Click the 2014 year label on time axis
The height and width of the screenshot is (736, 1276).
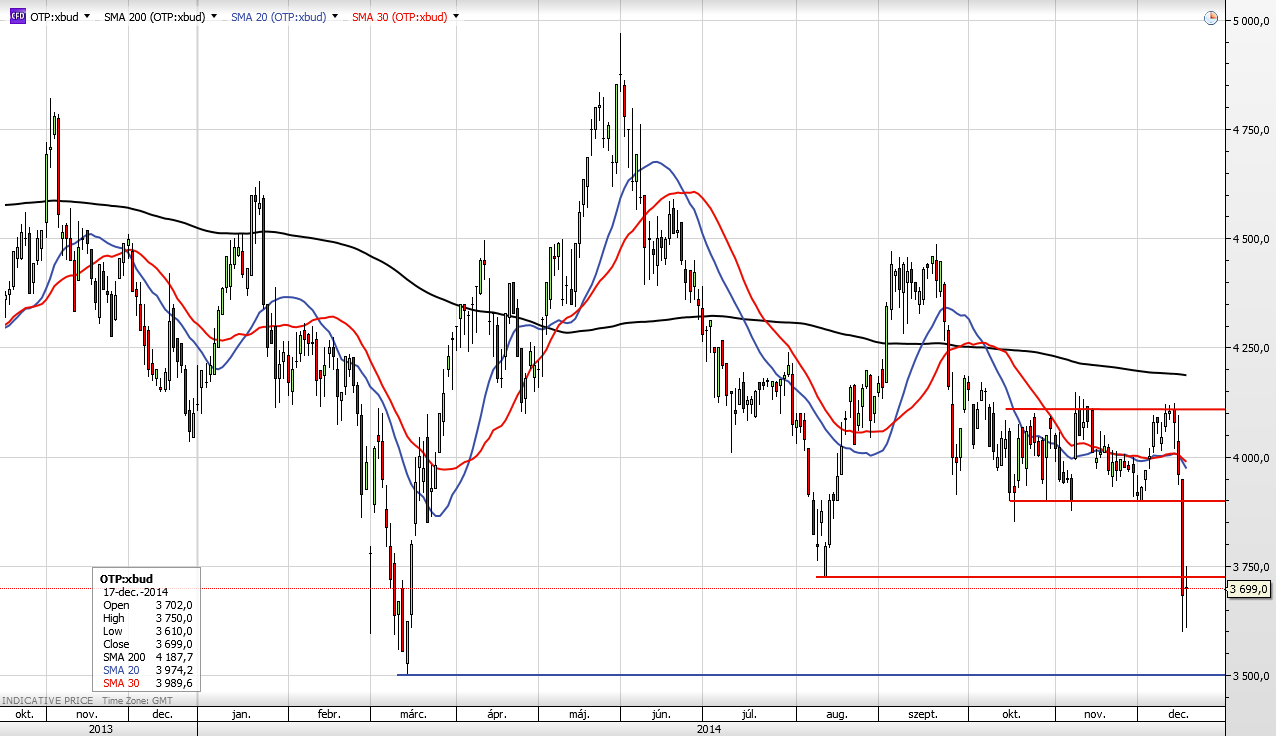(709, 729)
